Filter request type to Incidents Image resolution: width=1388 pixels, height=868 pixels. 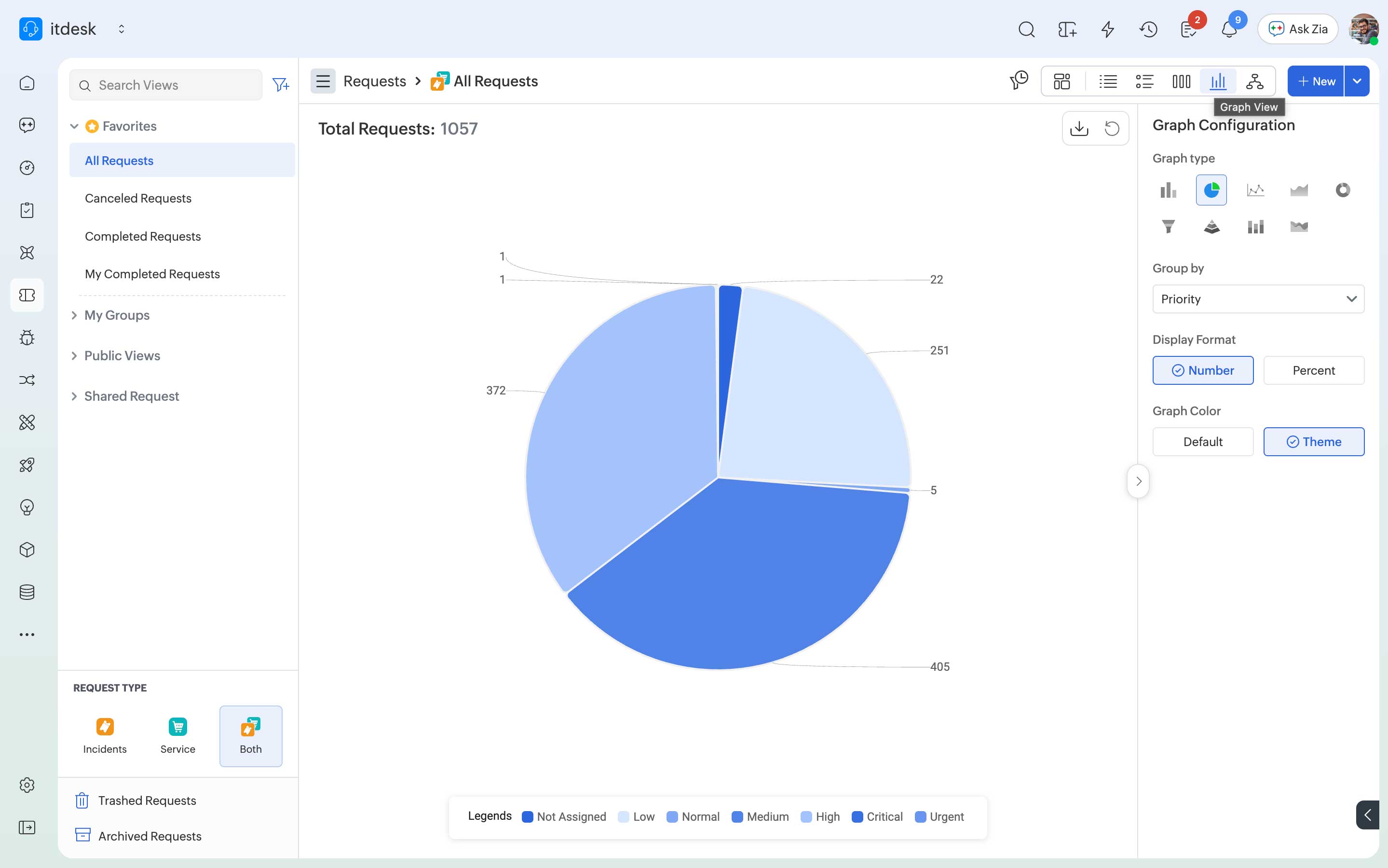[x=105, y=736]
